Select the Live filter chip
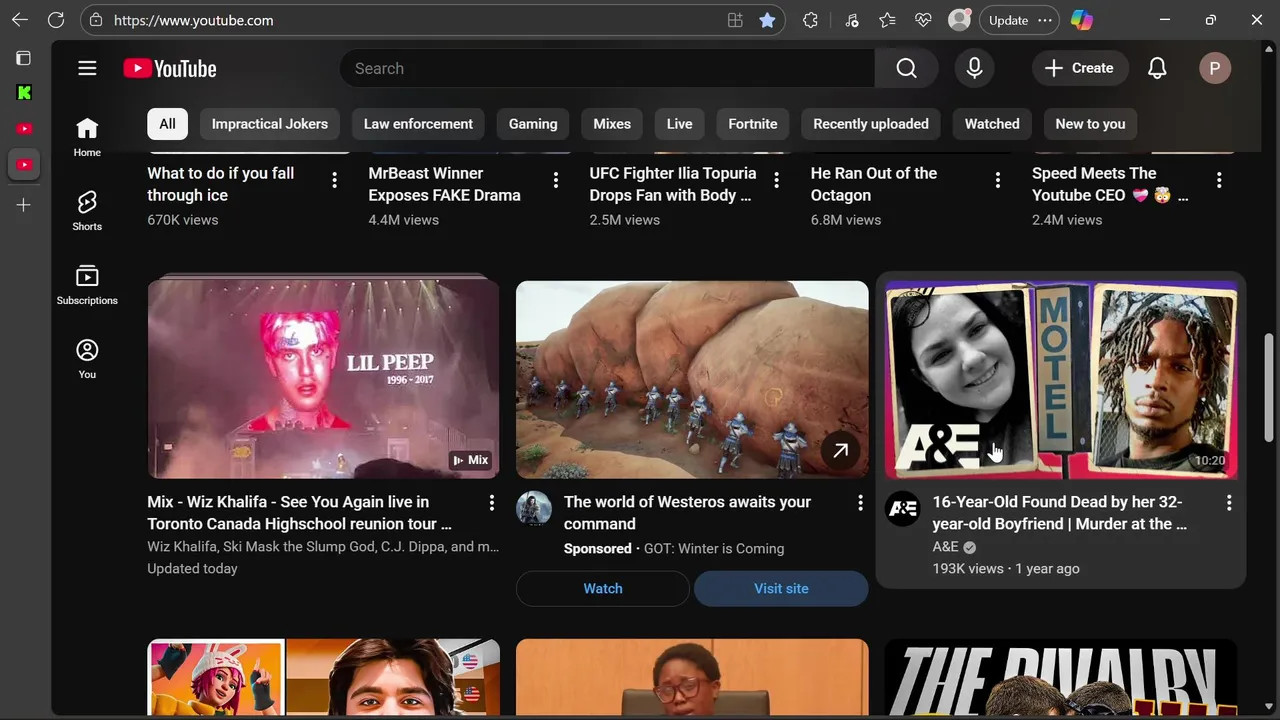 coord(680,124)
